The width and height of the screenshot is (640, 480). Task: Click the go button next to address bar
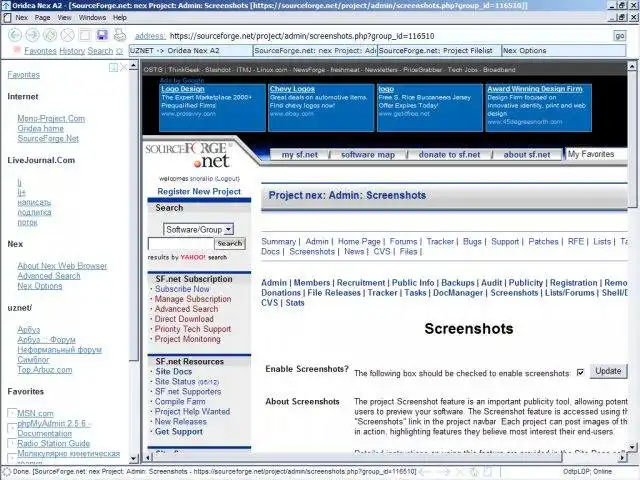(x=620, y=36)
